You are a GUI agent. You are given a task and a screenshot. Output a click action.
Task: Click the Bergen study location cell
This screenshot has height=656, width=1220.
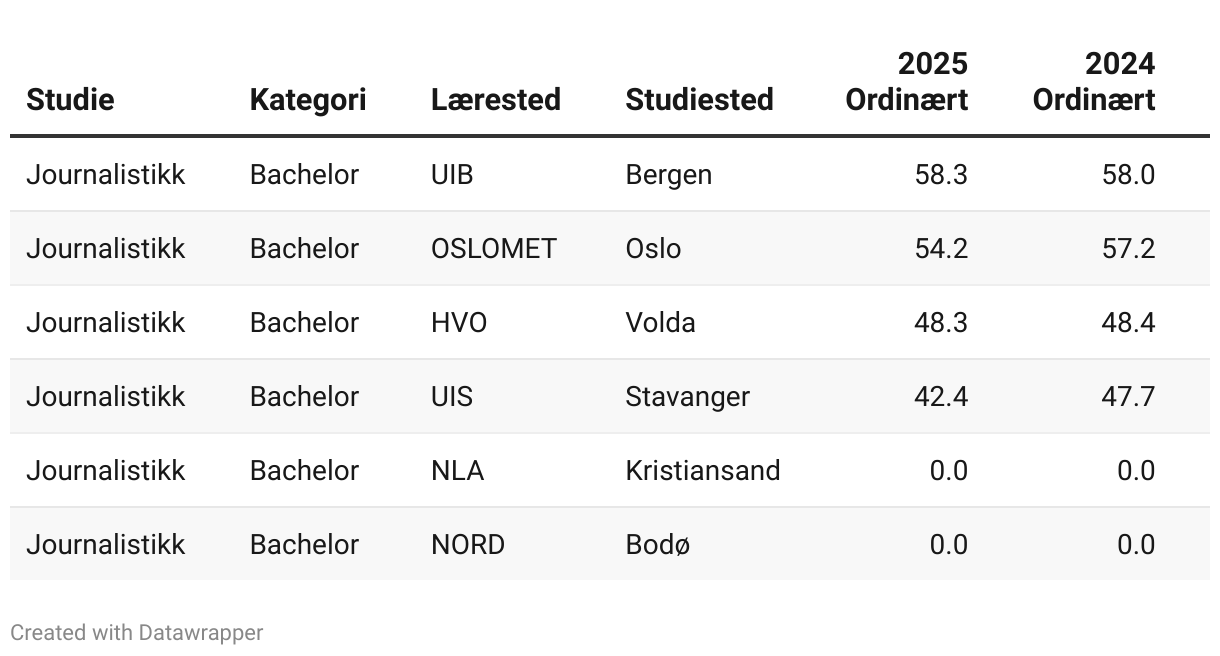click(x=668, y=174)
